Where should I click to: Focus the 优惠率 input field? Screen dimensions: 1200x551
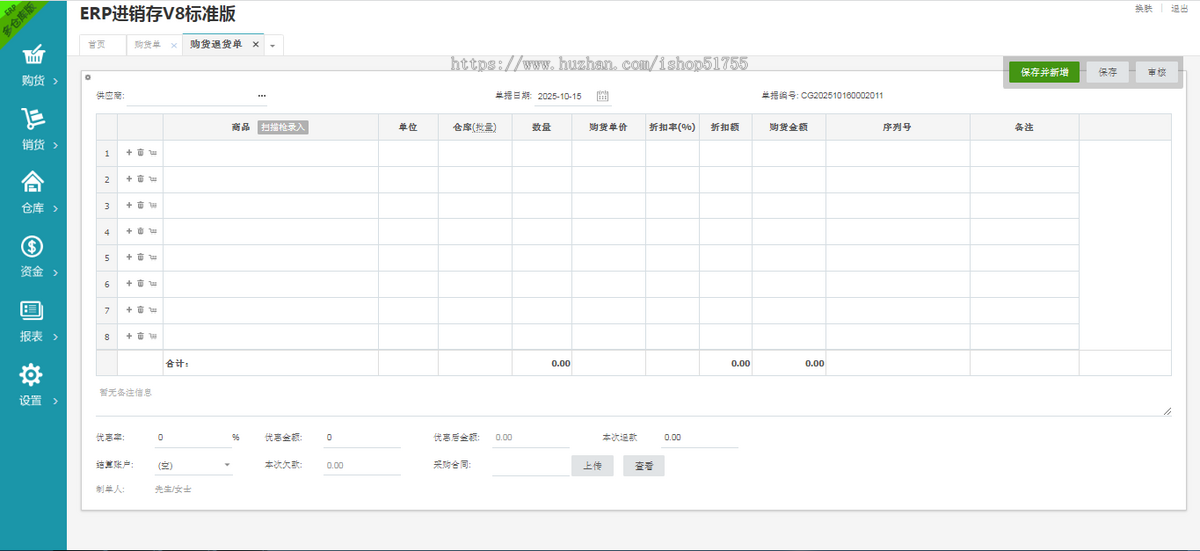(193, 438)
